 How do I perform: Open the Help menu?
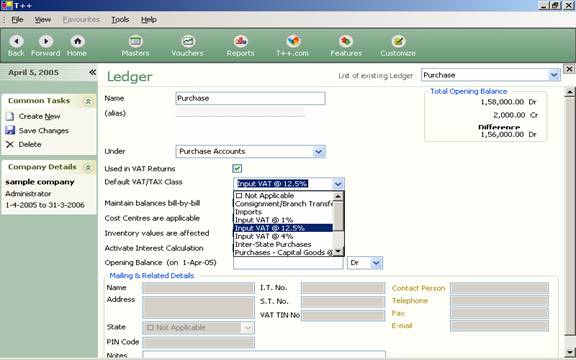click(149, 19)
